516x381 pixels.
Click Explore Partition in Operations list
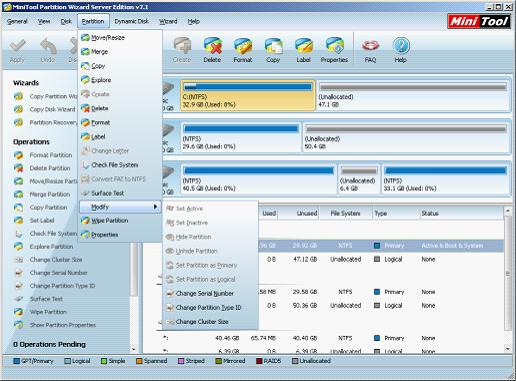tap(44, 247)
